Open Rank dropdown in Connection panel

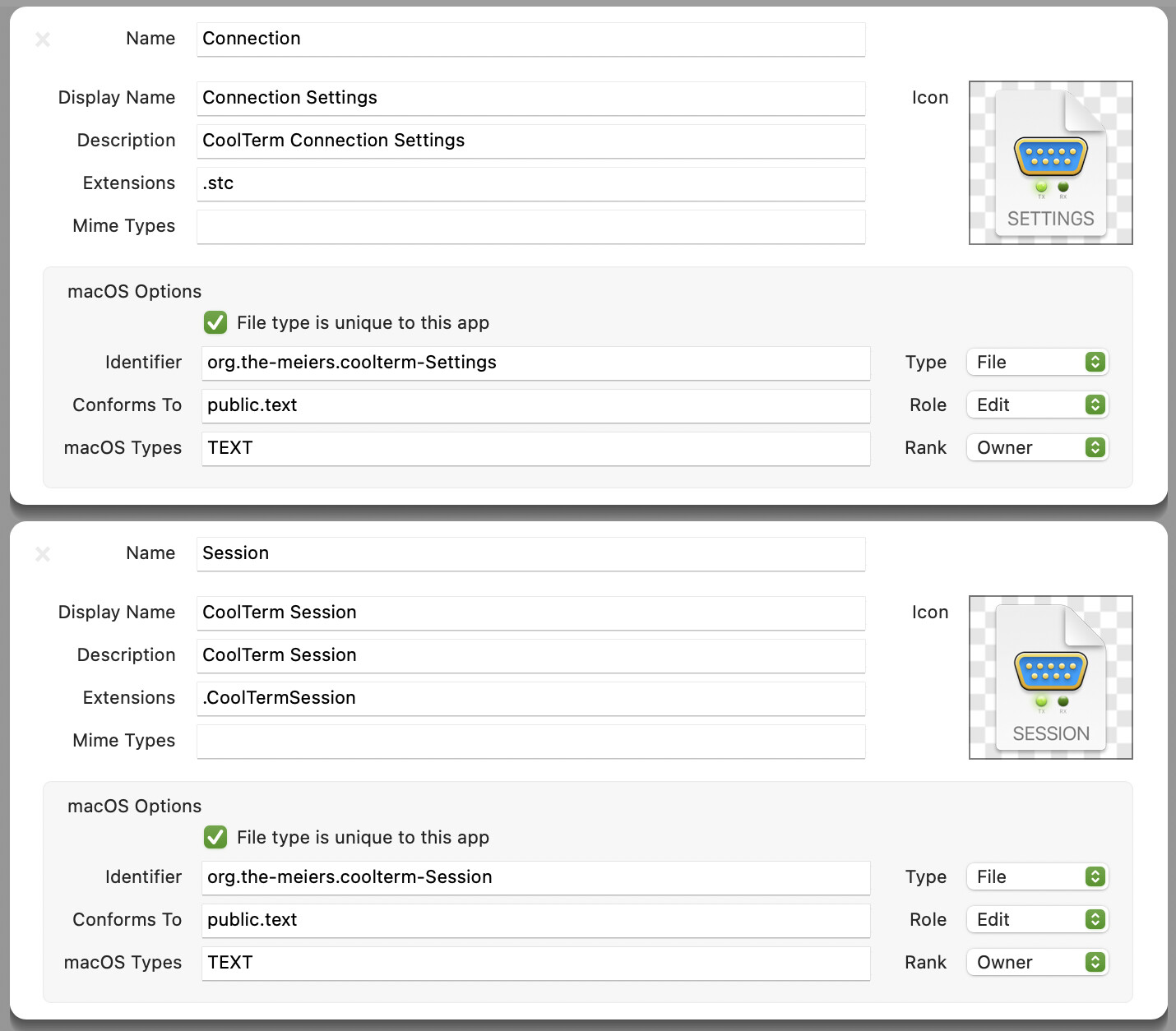1038,447
